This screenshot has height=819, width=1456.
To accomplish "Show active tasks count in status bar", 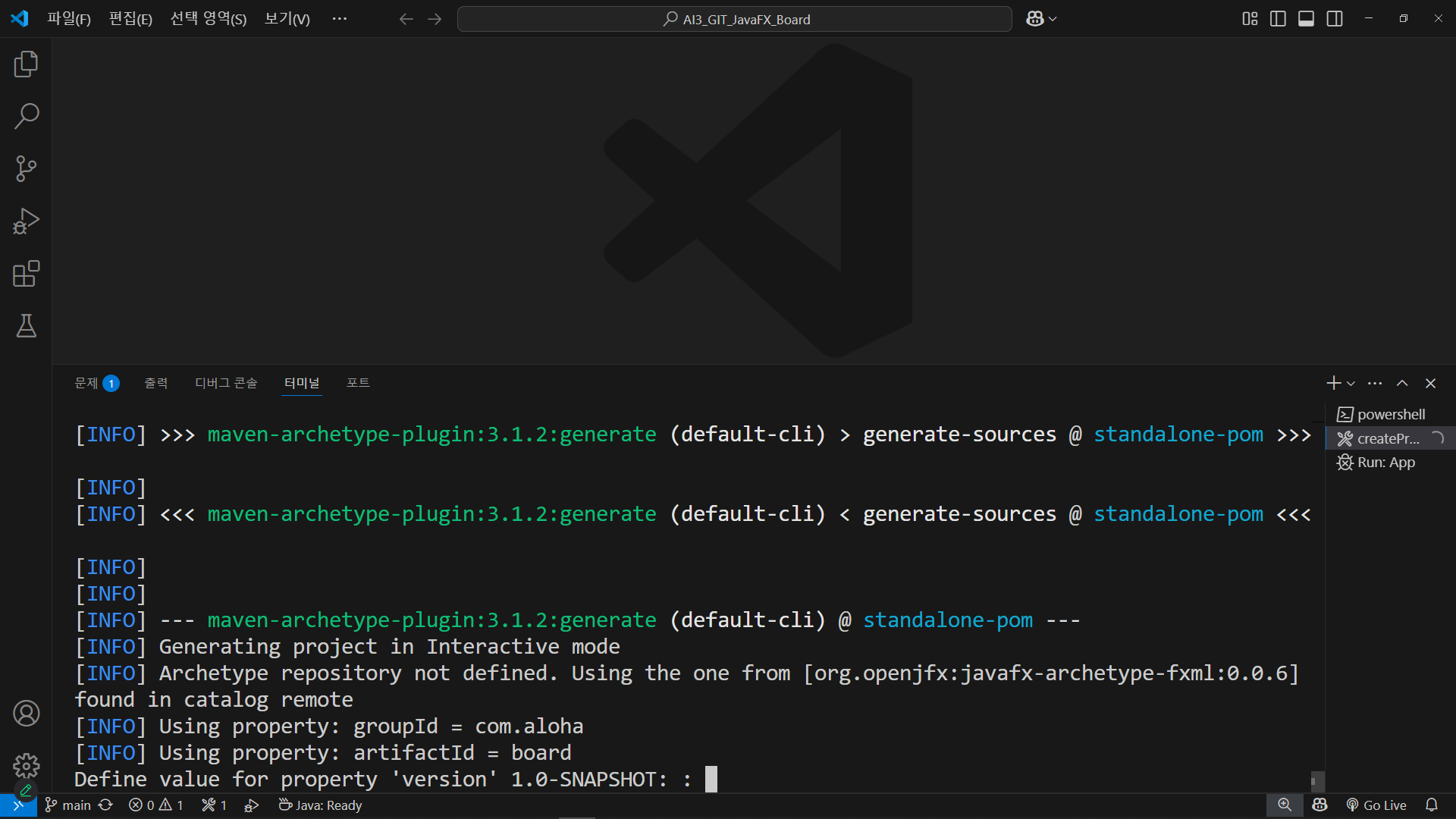I will point(215,805).
